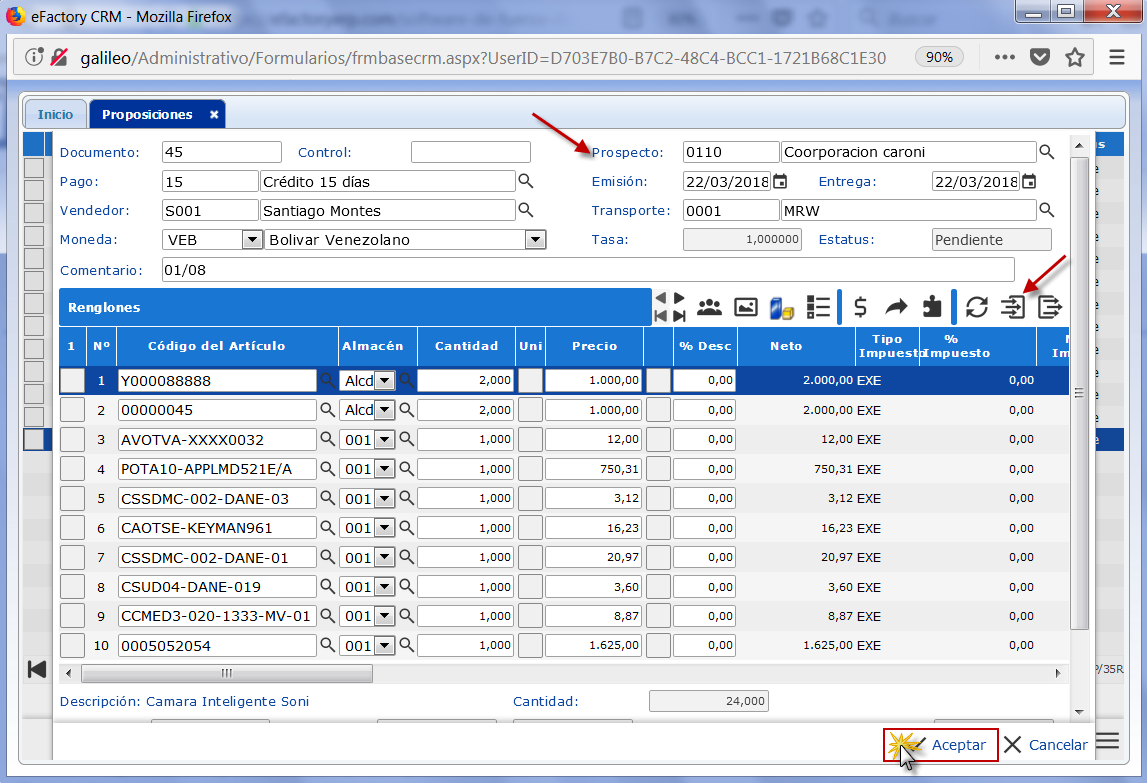
Task: Click the curved forward arrow icon
Action: pos(896,307)
